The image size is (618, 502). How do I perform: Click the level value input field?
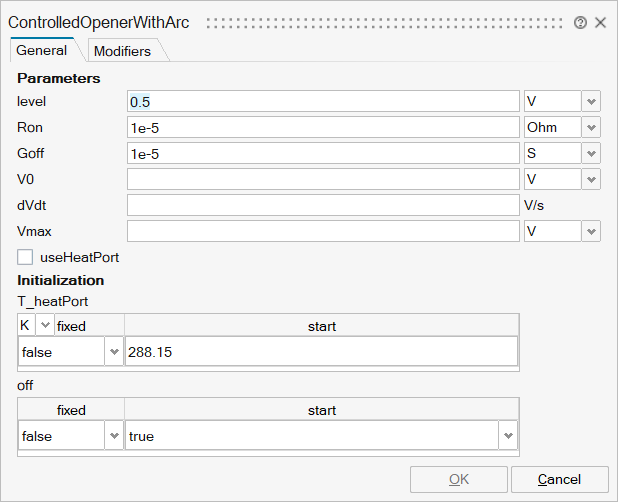point(322,101)
